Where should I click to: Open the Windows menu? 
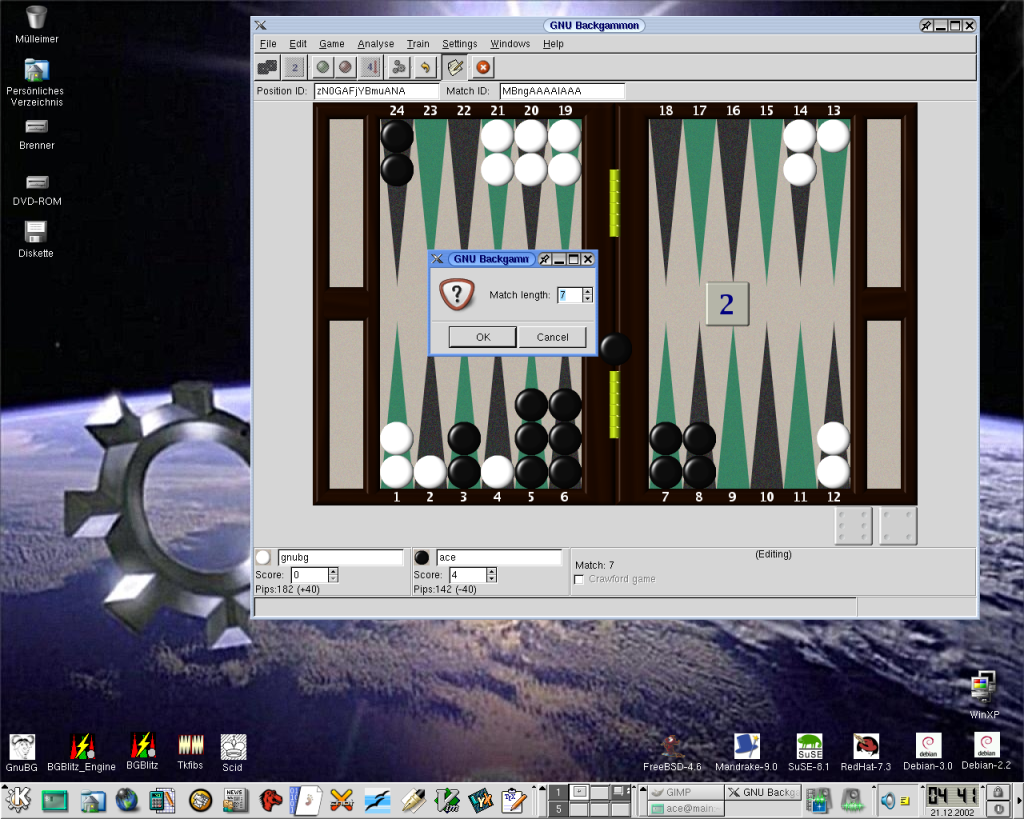[510, 44]
